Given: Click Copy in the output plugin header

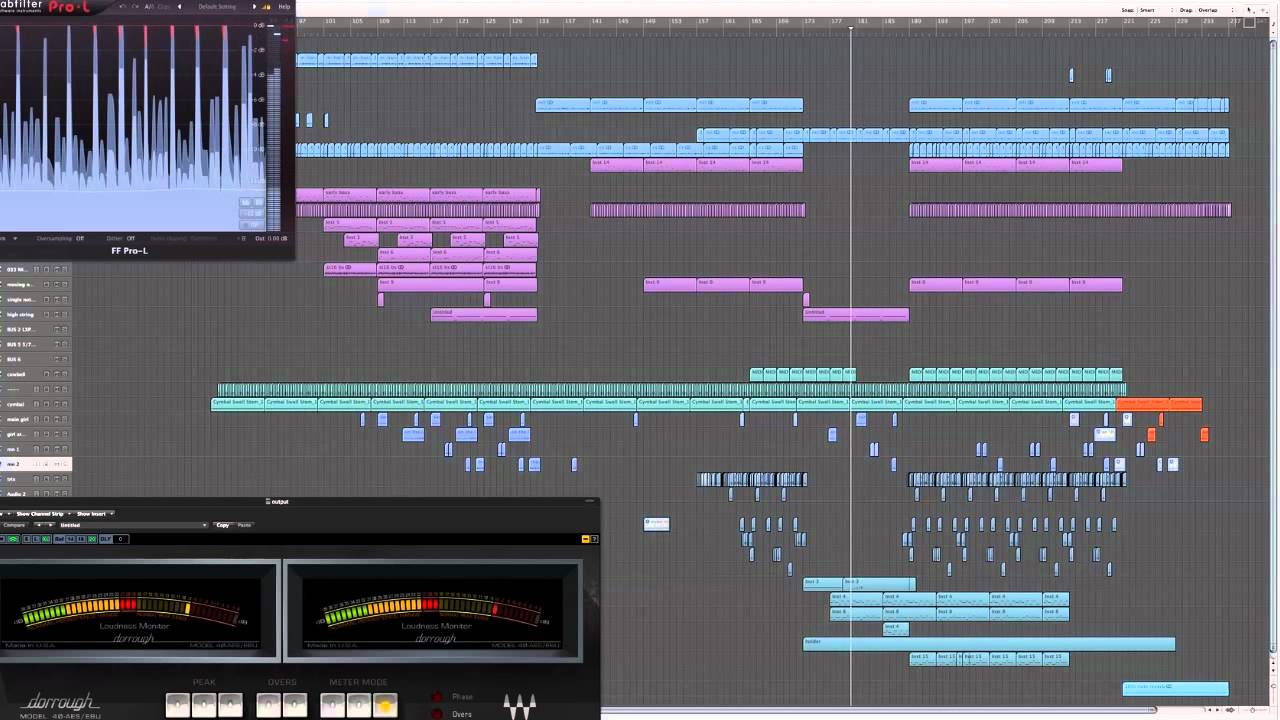Looking at the screenshot, I should pyautogui.click(x=222, y=525).
